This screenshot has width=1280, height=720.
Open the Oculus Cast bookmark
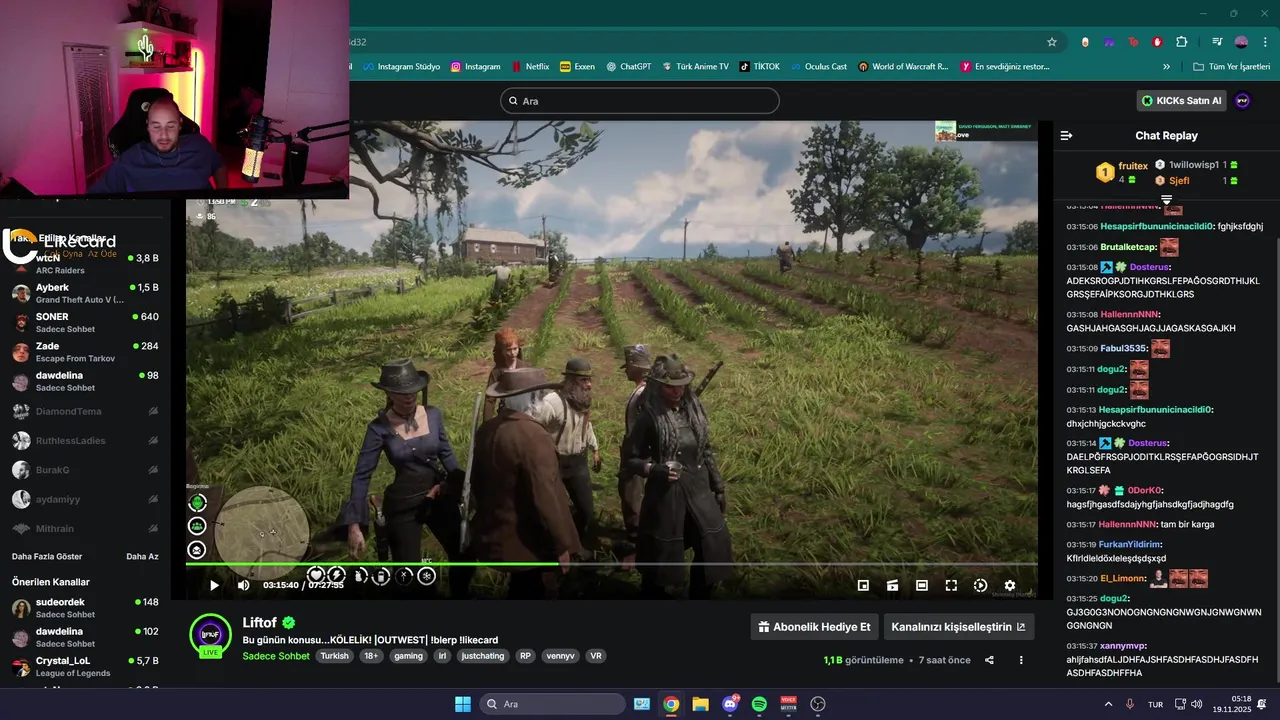point(818,67)
